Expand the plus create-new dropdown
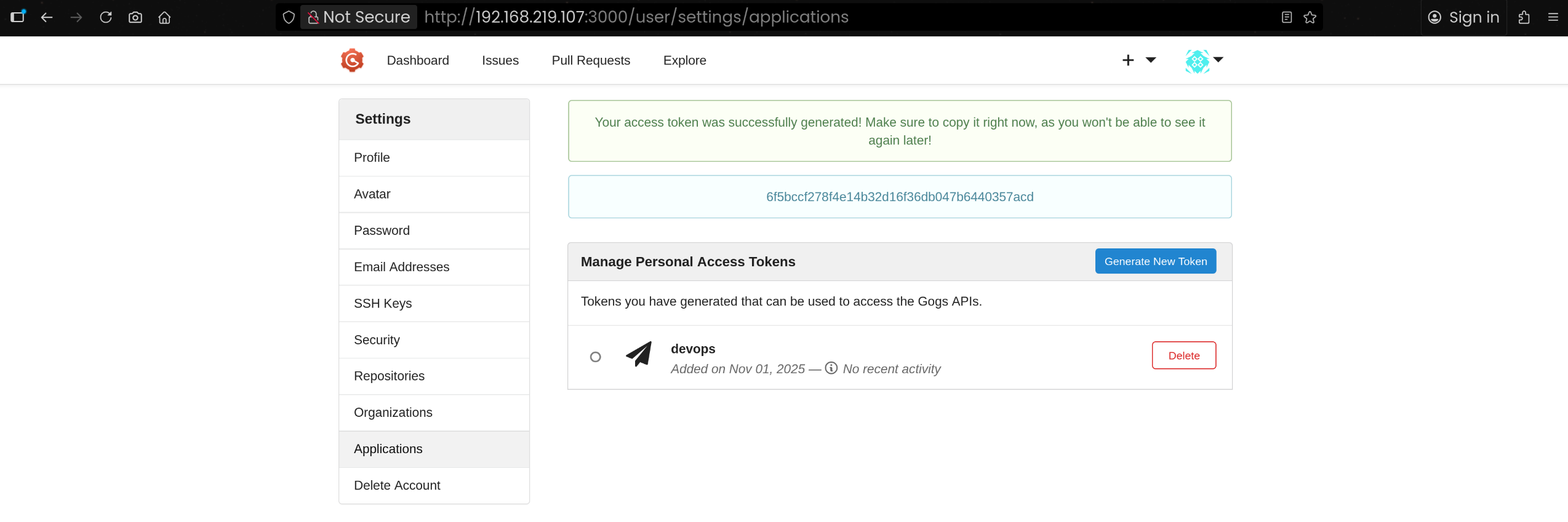This screenshot has width=1568, height=522. (x=1138, y=60)
